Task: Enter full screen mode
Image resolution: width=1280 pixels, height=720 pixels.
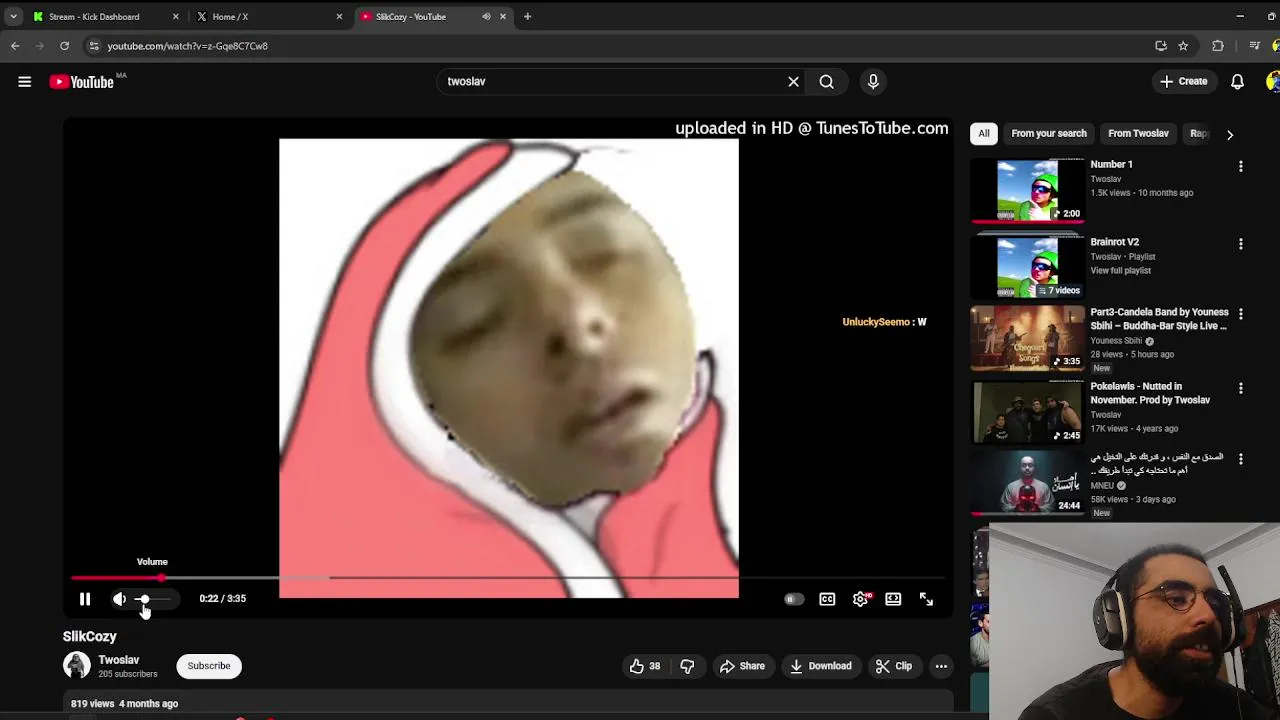Action: 926,599
